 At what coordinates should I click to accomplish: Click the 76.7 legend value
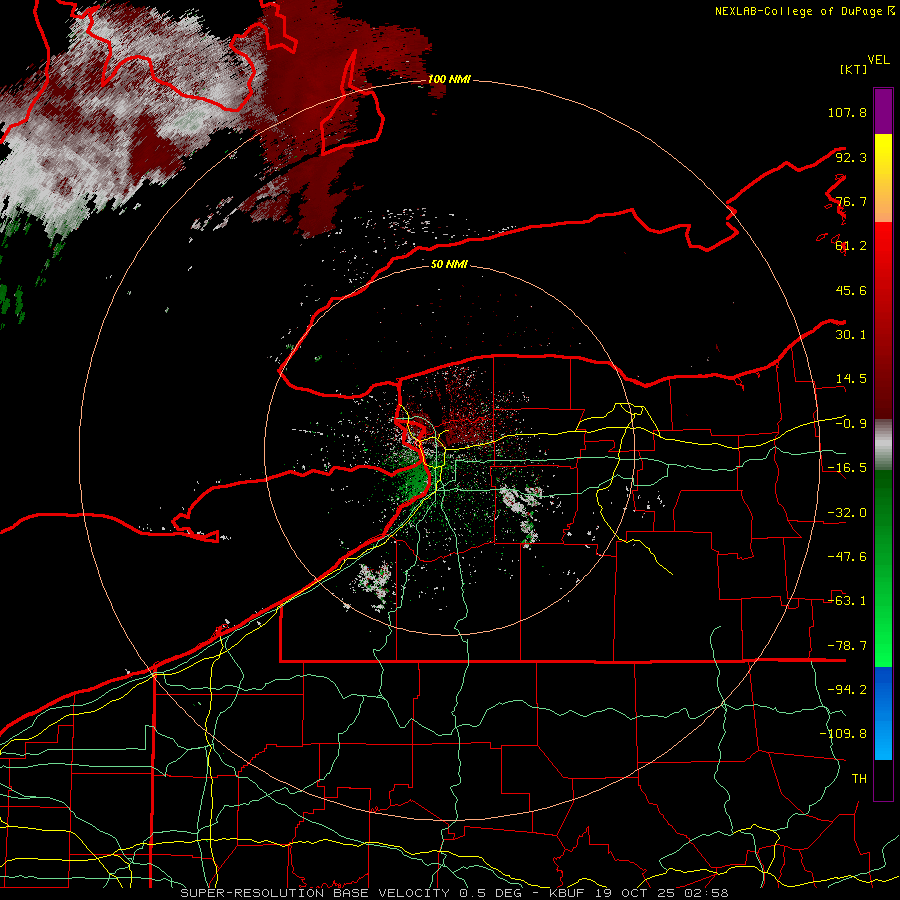[851, 201]
